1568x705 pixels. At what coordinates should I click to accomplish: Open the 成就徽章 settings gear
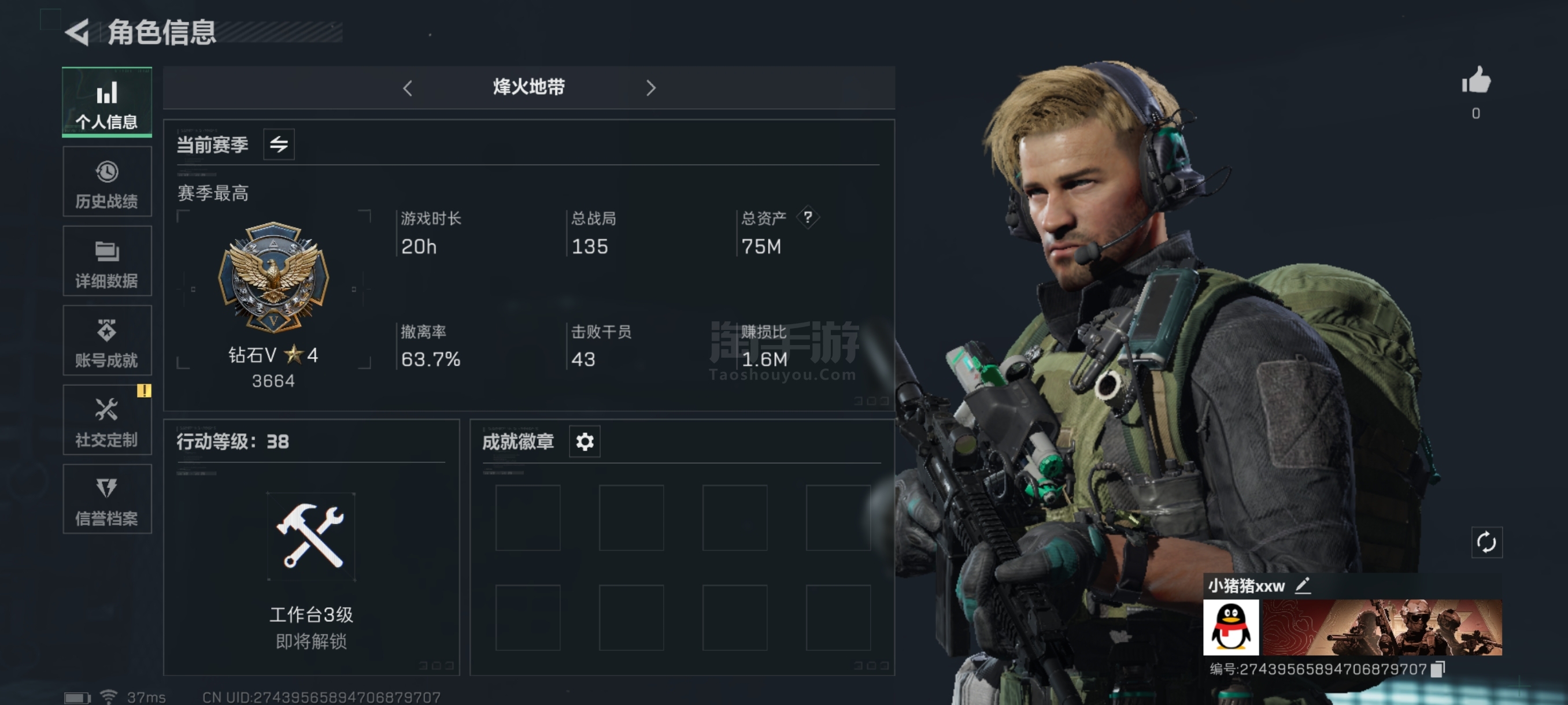click(x=585, y=441)
